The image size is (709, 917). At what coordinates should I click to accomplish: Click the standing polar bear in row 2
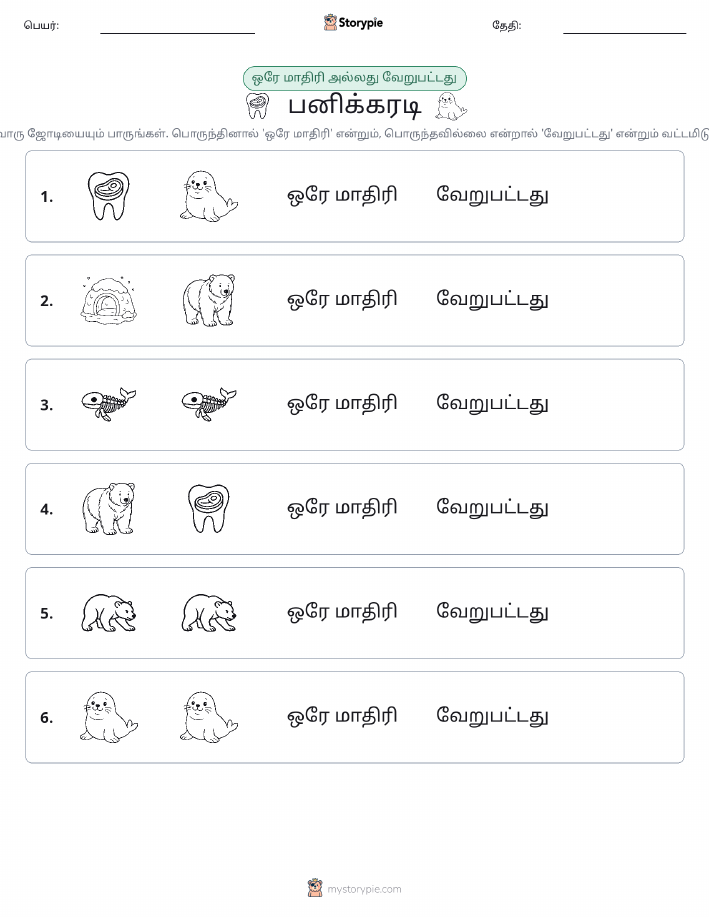[x=209, y=300]
